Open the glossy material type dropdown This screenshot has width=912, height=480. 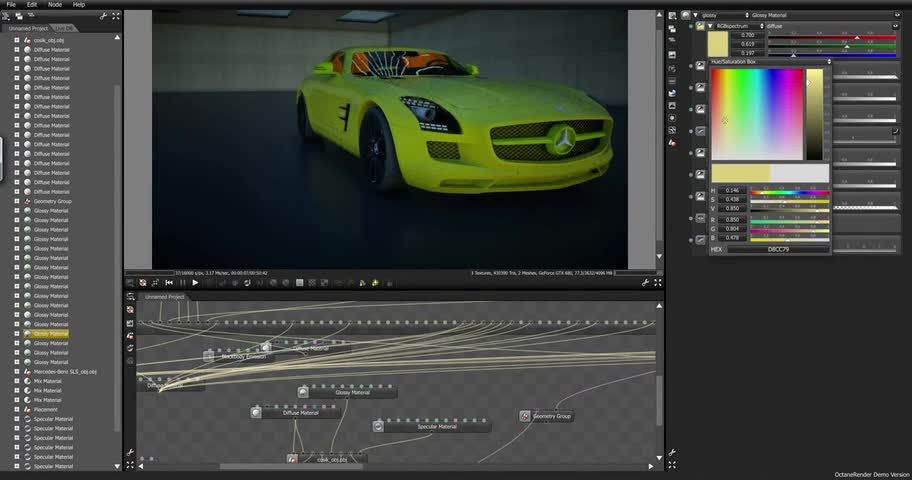pyautogui.click(x=721, y=15)
